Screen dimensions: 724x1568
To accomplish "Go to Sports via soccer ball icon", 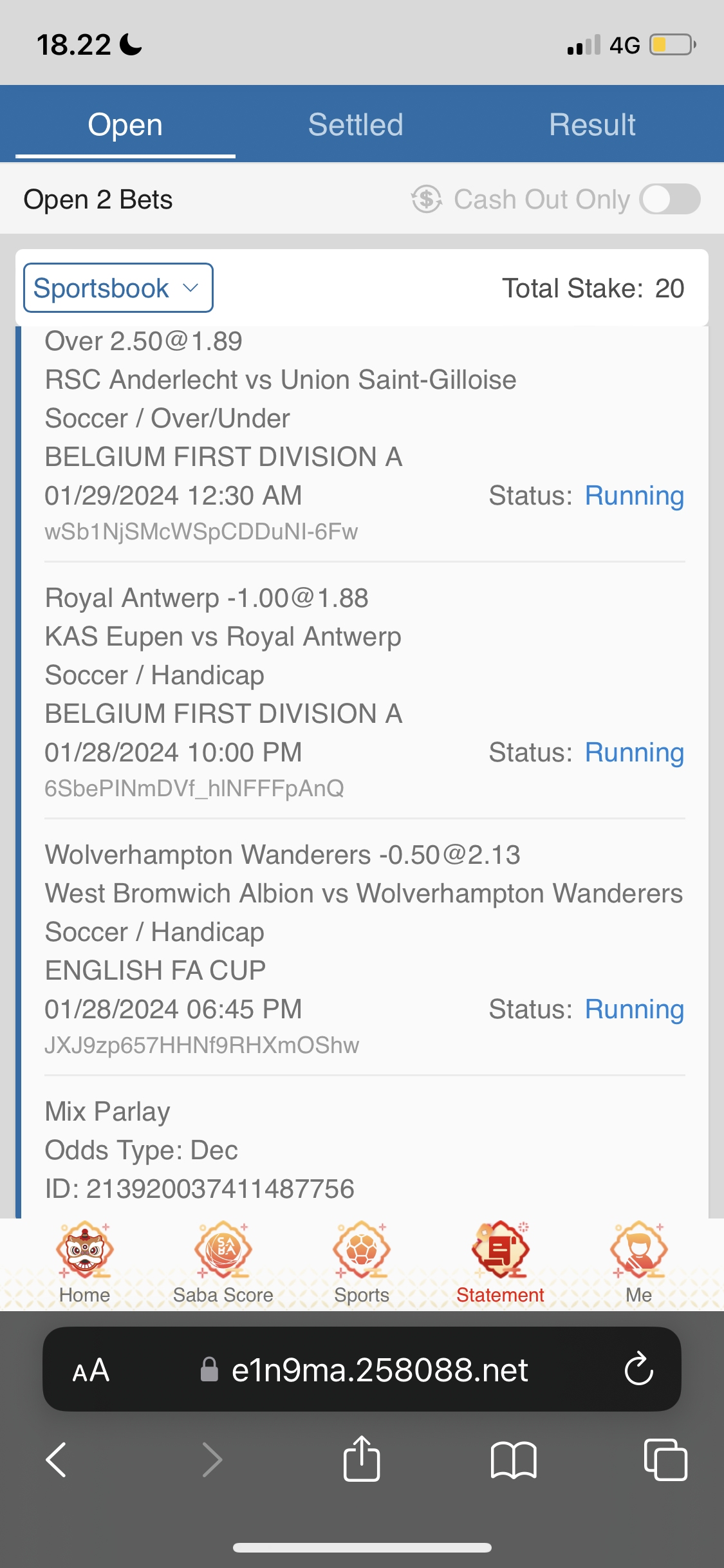I will [361, 1251].
